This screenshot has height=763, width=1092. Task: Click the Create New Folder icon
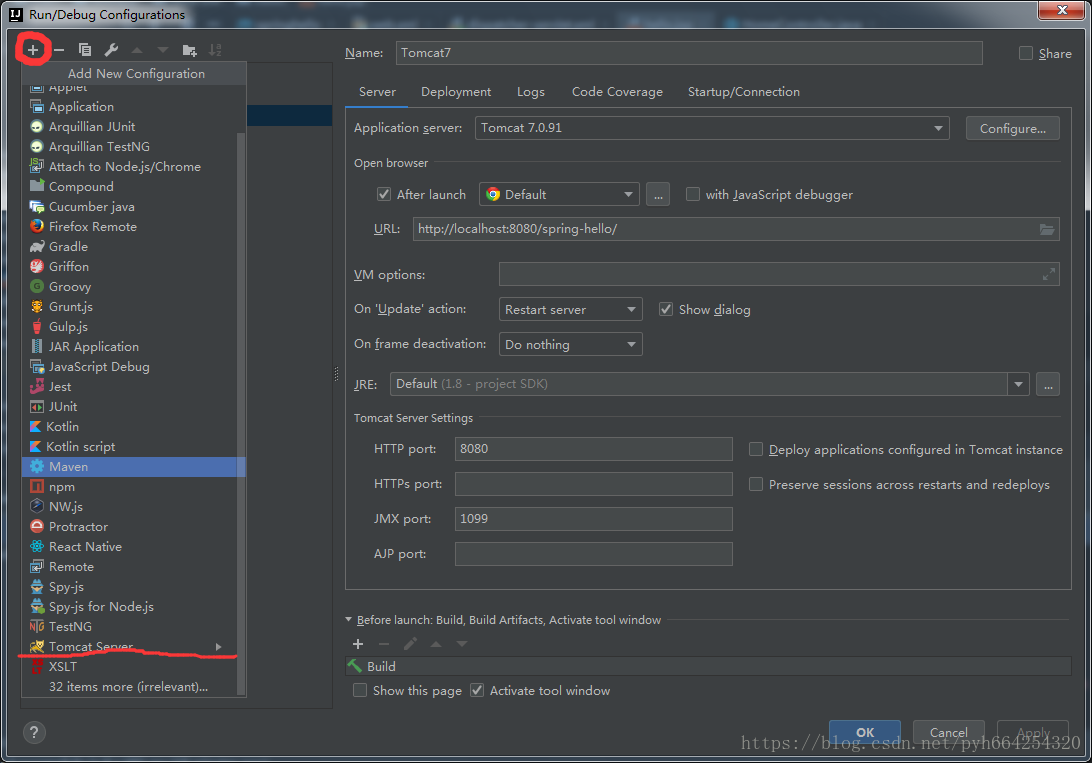coord(189,50)
